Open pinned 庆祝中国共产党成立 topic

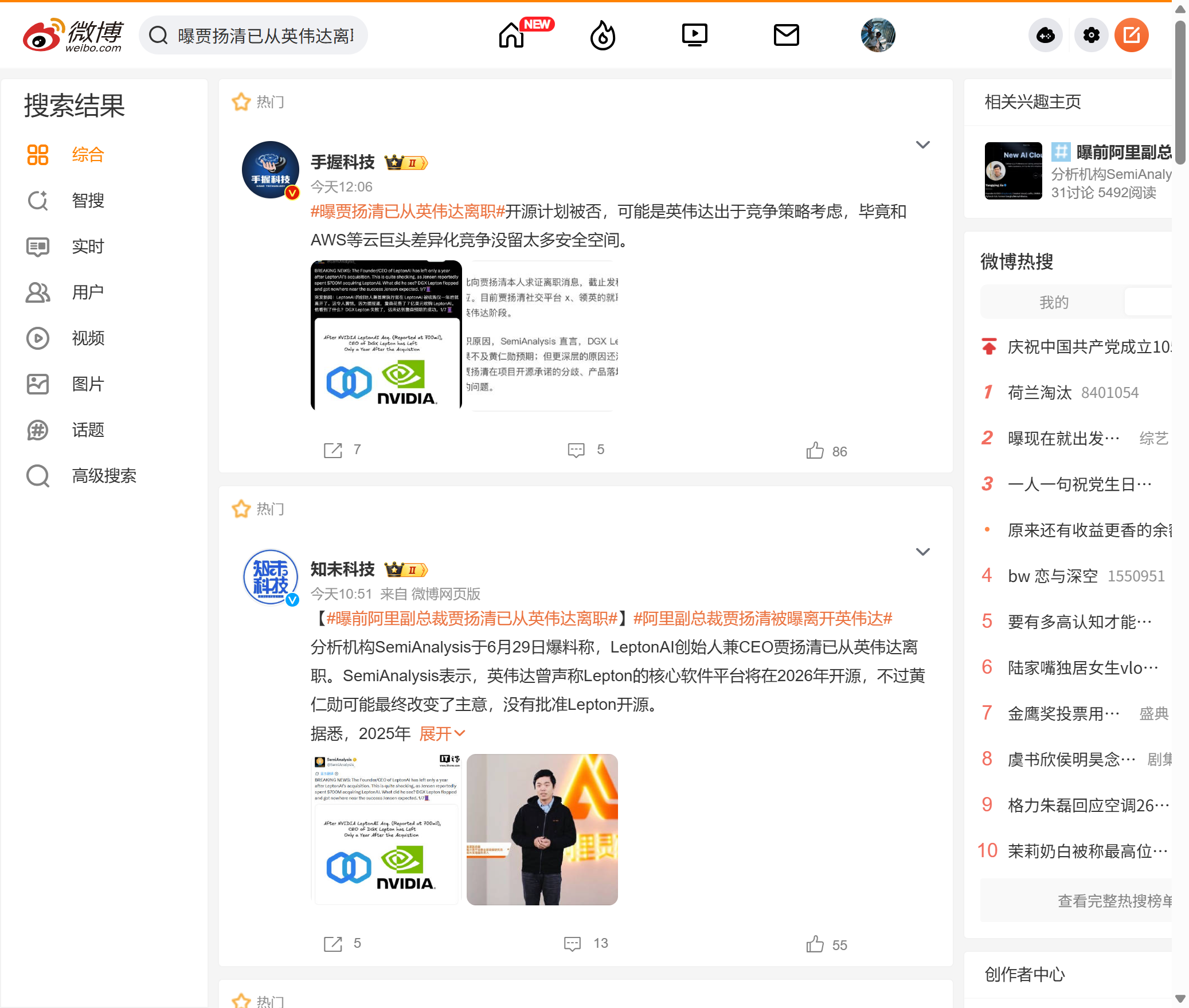(x=1089, y=347)
